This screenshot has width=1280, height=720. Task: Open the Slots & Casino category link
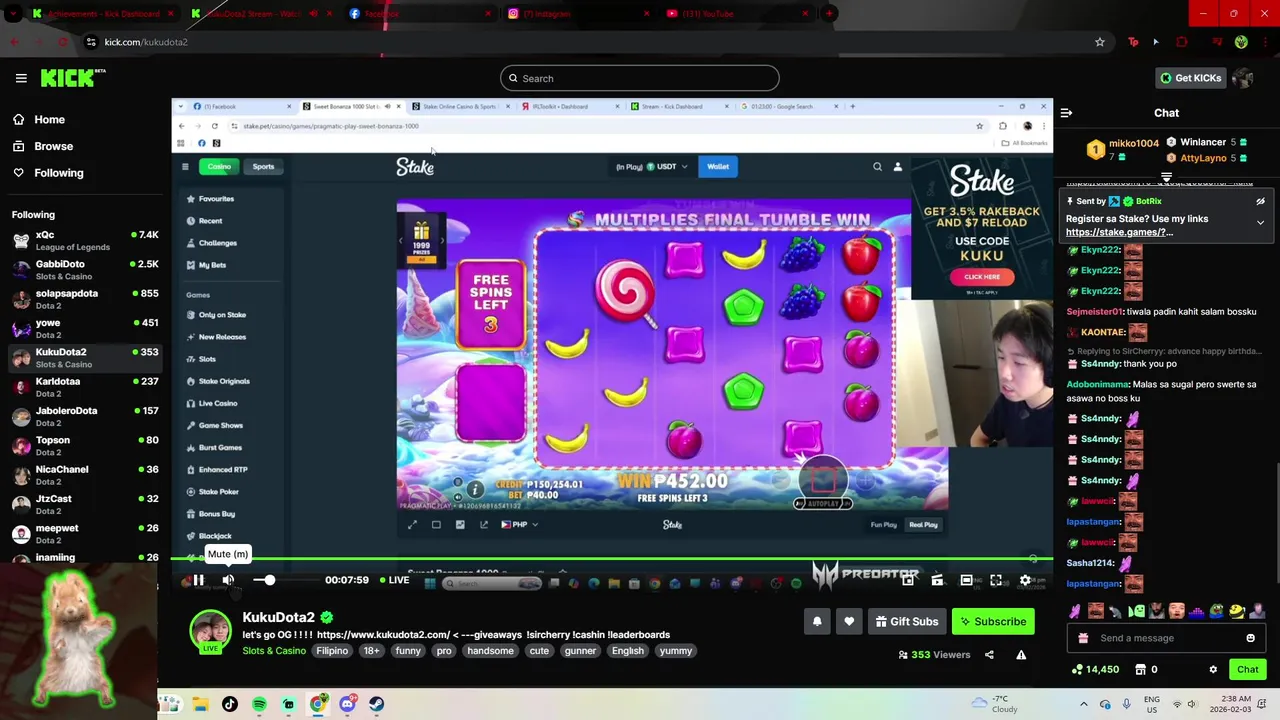(274, 651)
